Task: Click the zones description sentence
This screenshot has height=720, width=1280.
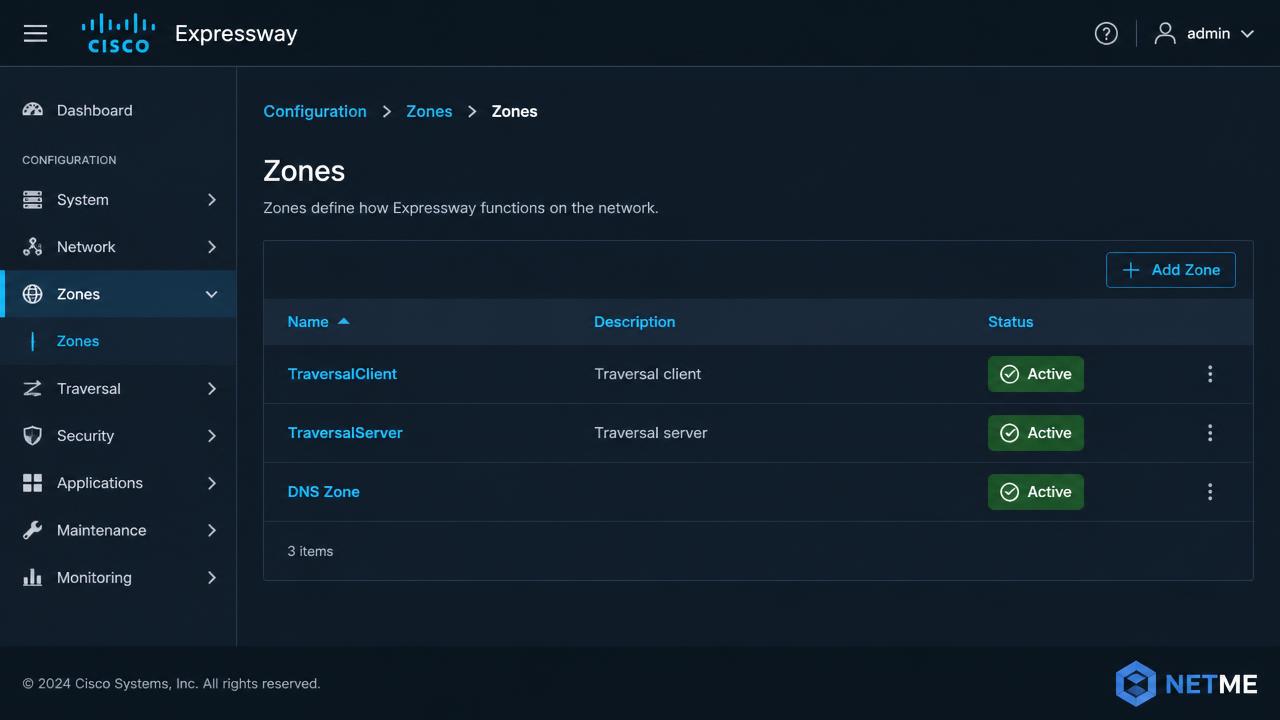Action: point(461,208)
